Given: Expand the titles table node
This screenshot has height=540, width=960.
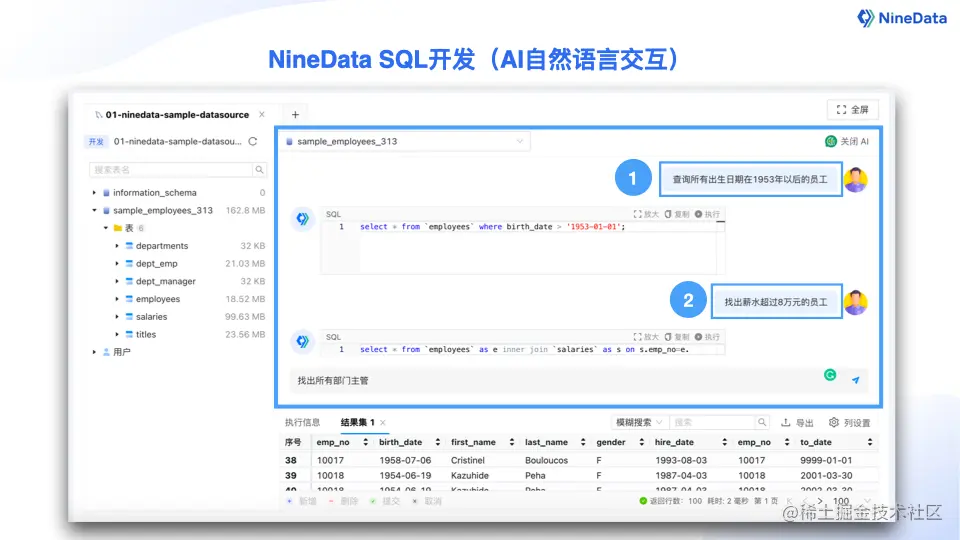Looking at the screenshot, I should [117, 334].
